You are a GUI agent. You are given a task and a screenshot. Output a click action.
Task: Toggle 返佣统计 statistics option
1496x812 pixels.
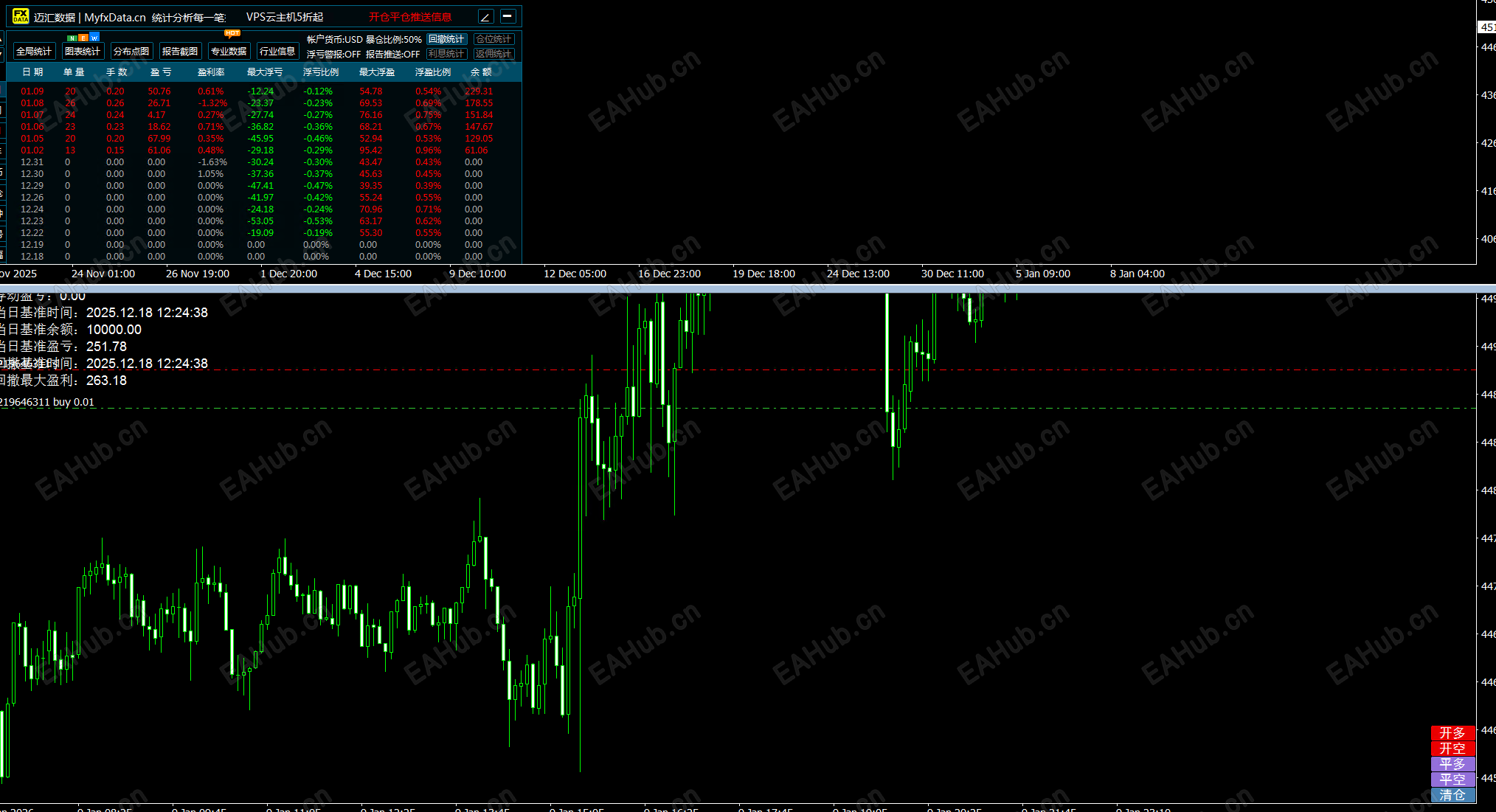pos(494,54)
